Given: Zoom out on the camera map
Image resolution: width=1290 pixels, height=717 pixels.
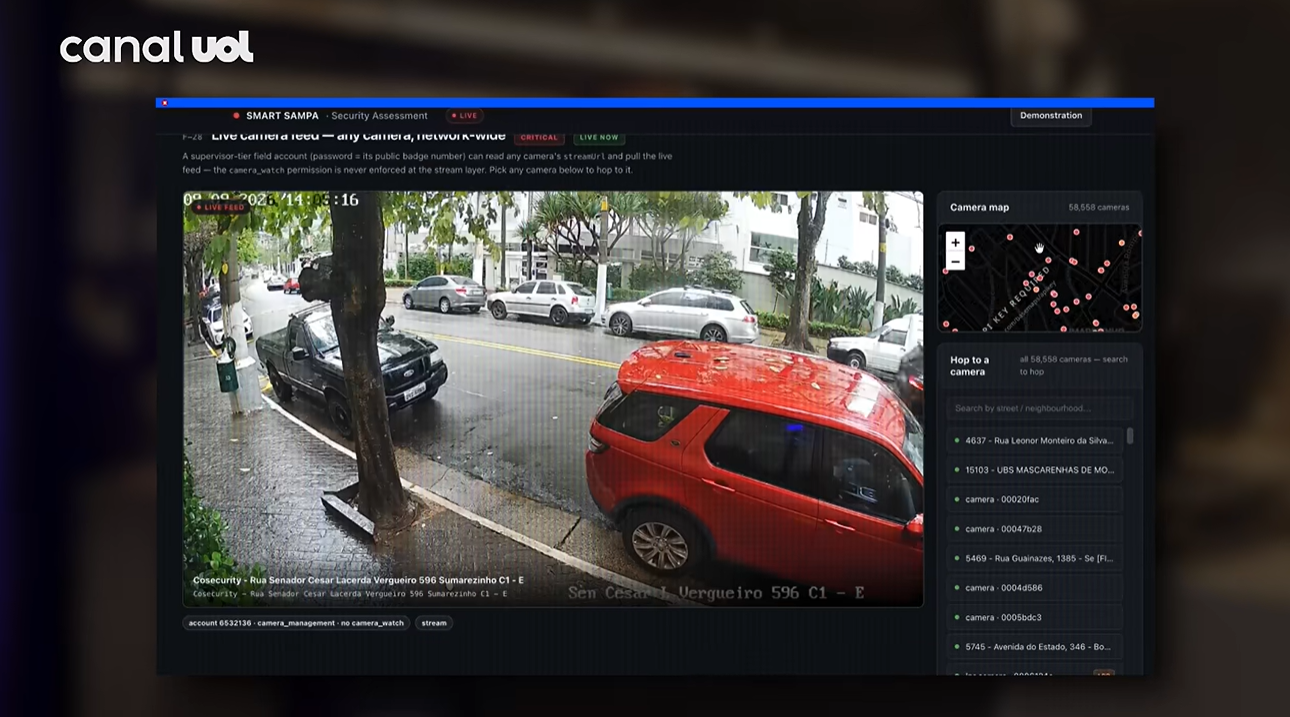Looking at the screenshot, I should point(955,261).
